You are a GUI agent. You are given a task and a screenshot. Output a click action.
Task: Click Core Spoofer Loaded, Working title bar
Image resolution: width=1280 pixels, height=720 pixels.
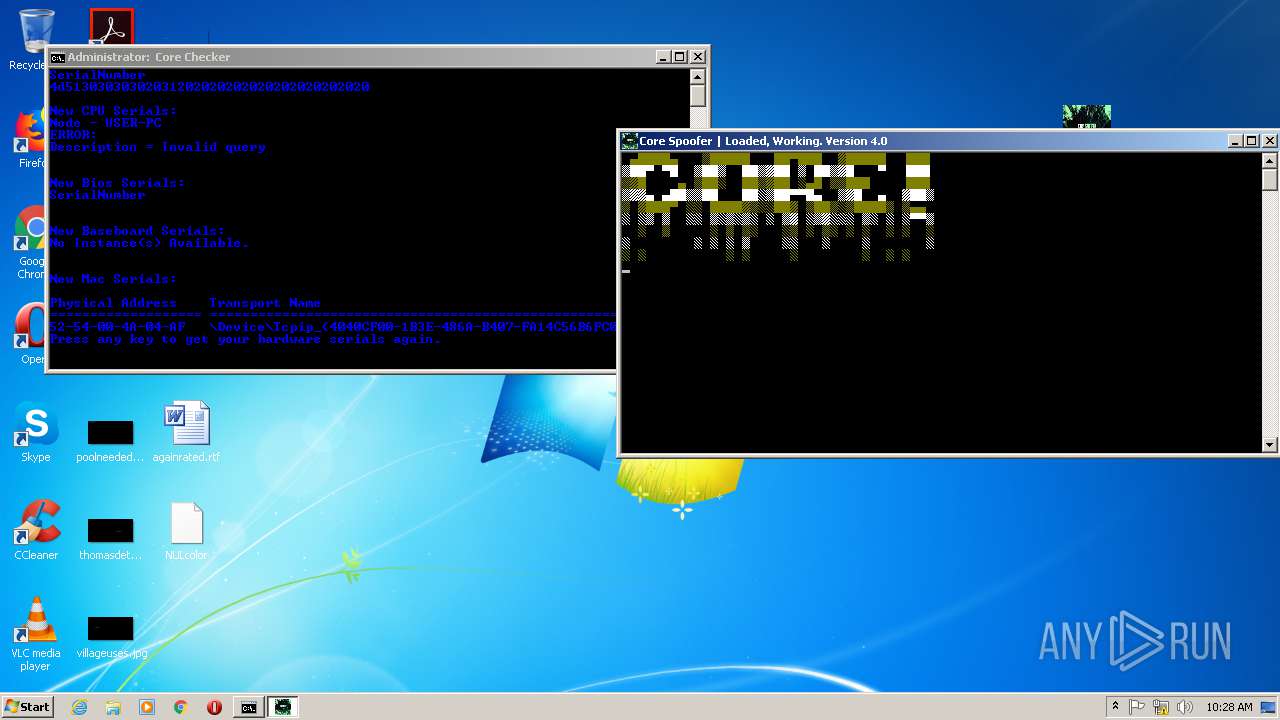point(947,141)
